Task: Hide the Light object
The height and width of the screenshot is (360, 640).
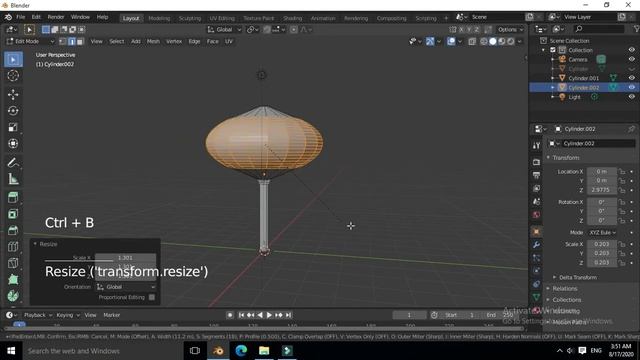Action: coord(631,97)
